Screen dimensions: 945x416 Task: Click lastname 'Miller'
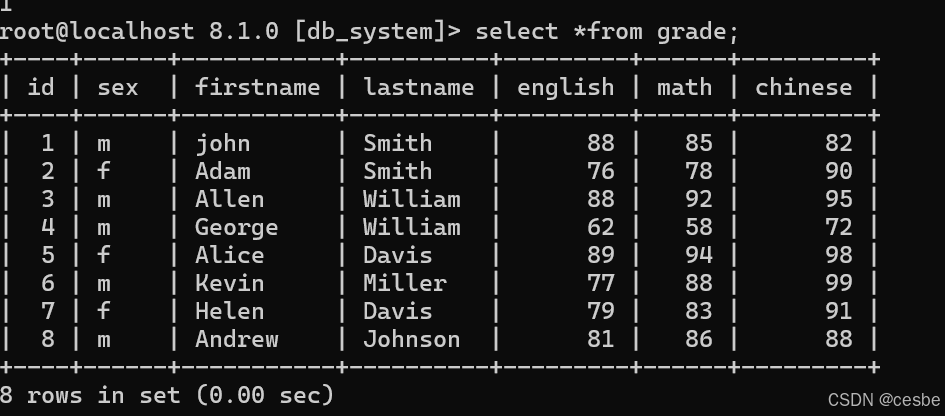pyautogui.click(x=404, y=283)
